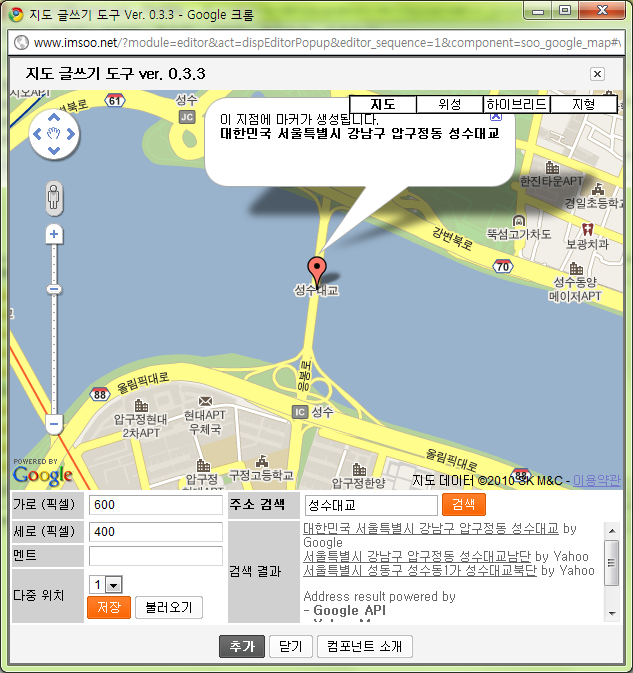The width and height of the screenshot is (633, 673).
Task: Click the Chrome icon in the title bar
Action: pyautogui.click(x=15, y=15)
